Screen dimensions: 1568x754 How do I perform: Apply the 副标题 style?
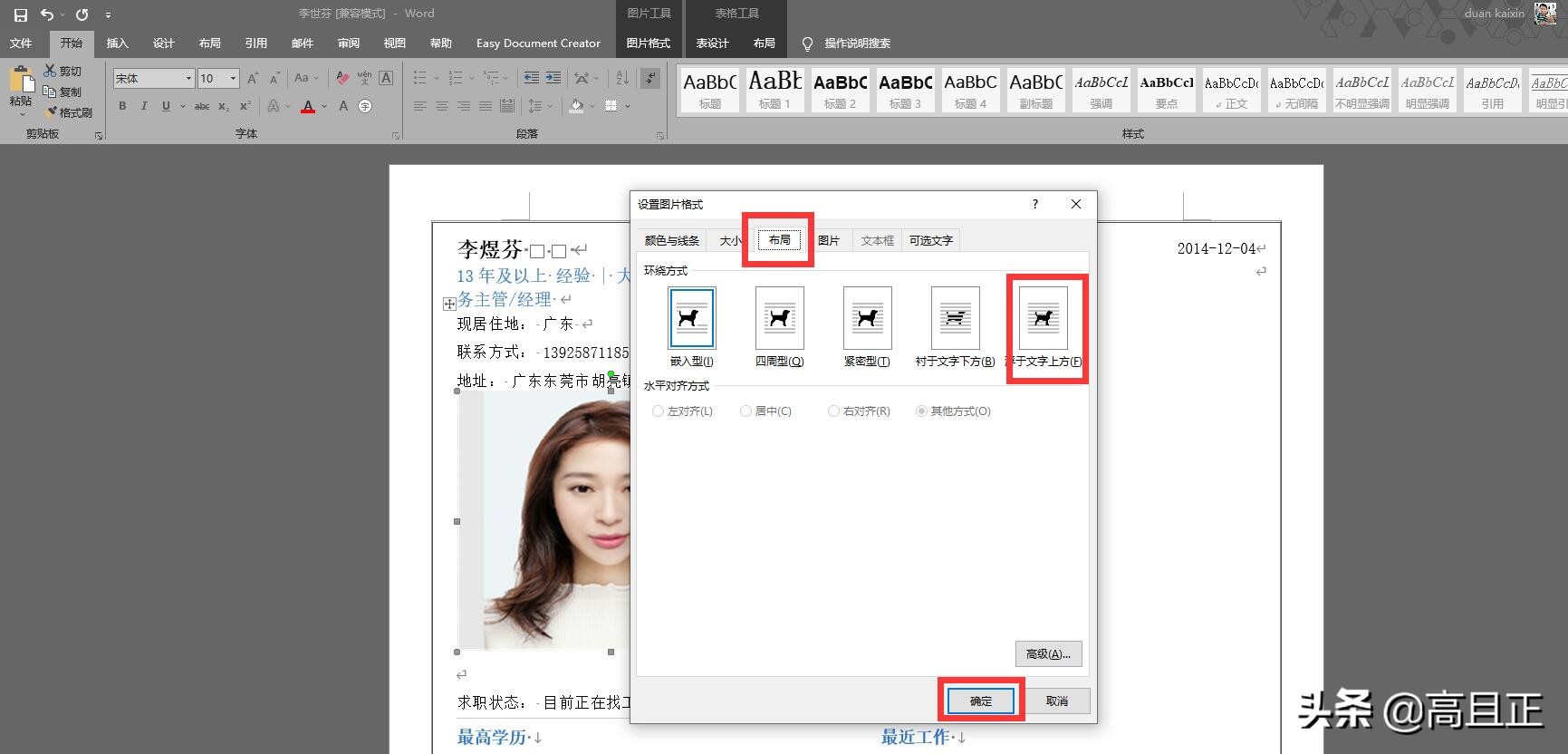pyautogui.click(x=1036, y=90)
